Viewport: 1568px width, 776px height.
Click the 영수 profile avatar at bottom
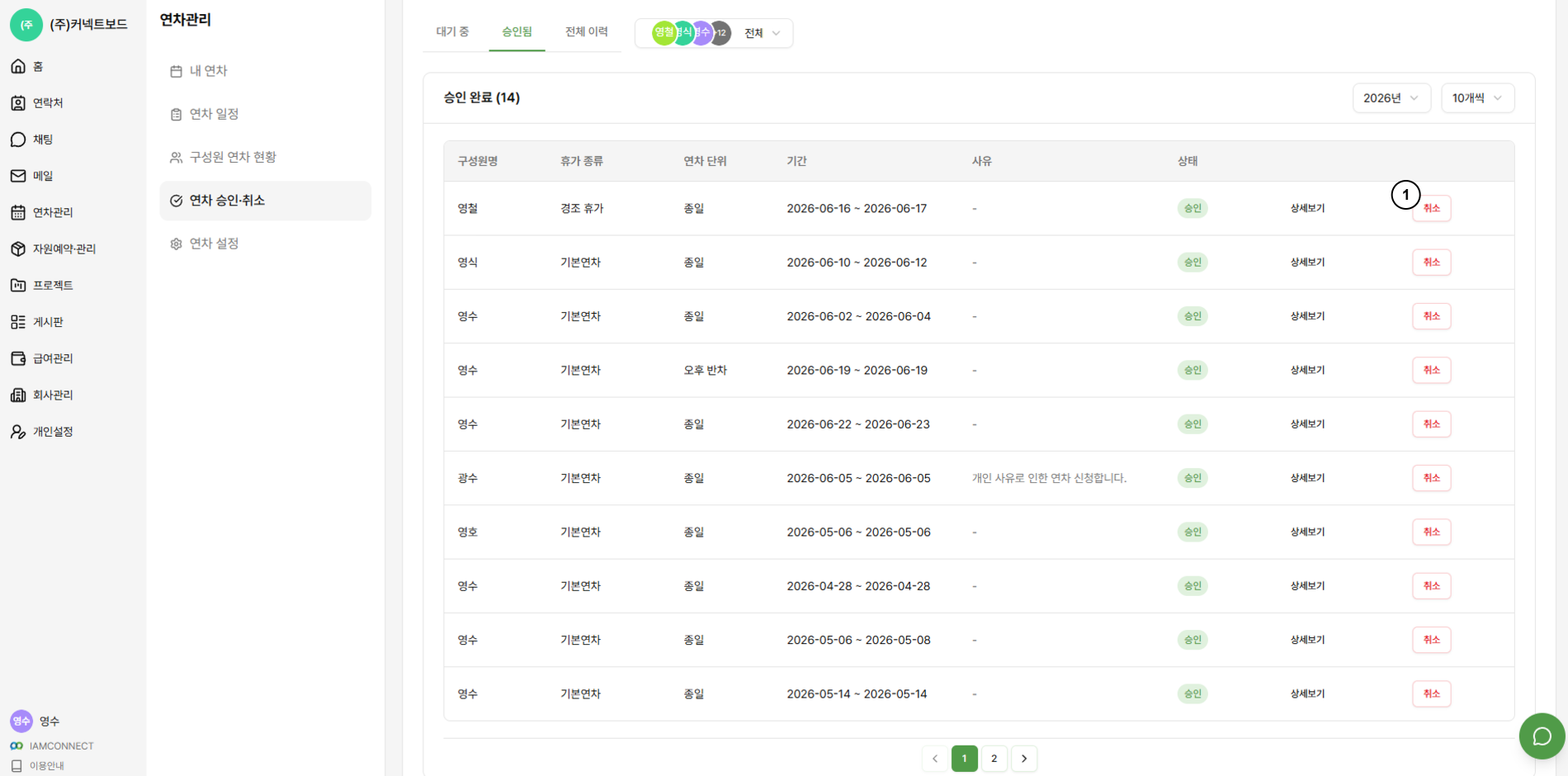click(21, 721)
